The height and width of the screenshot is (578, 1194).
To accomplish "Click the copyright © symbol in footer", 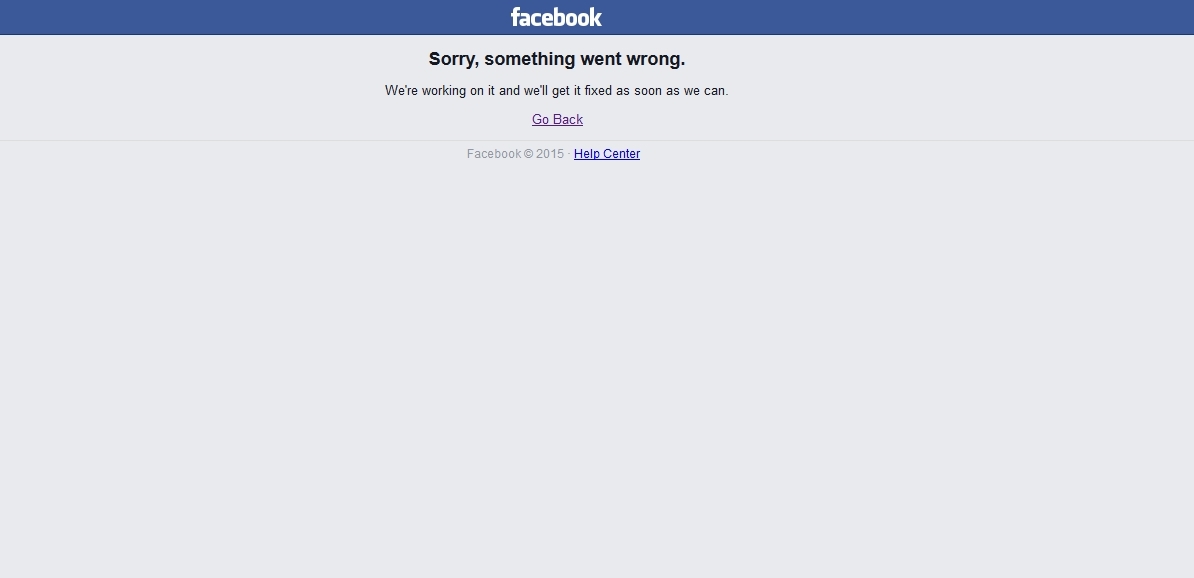I will [x=528, y=154].
